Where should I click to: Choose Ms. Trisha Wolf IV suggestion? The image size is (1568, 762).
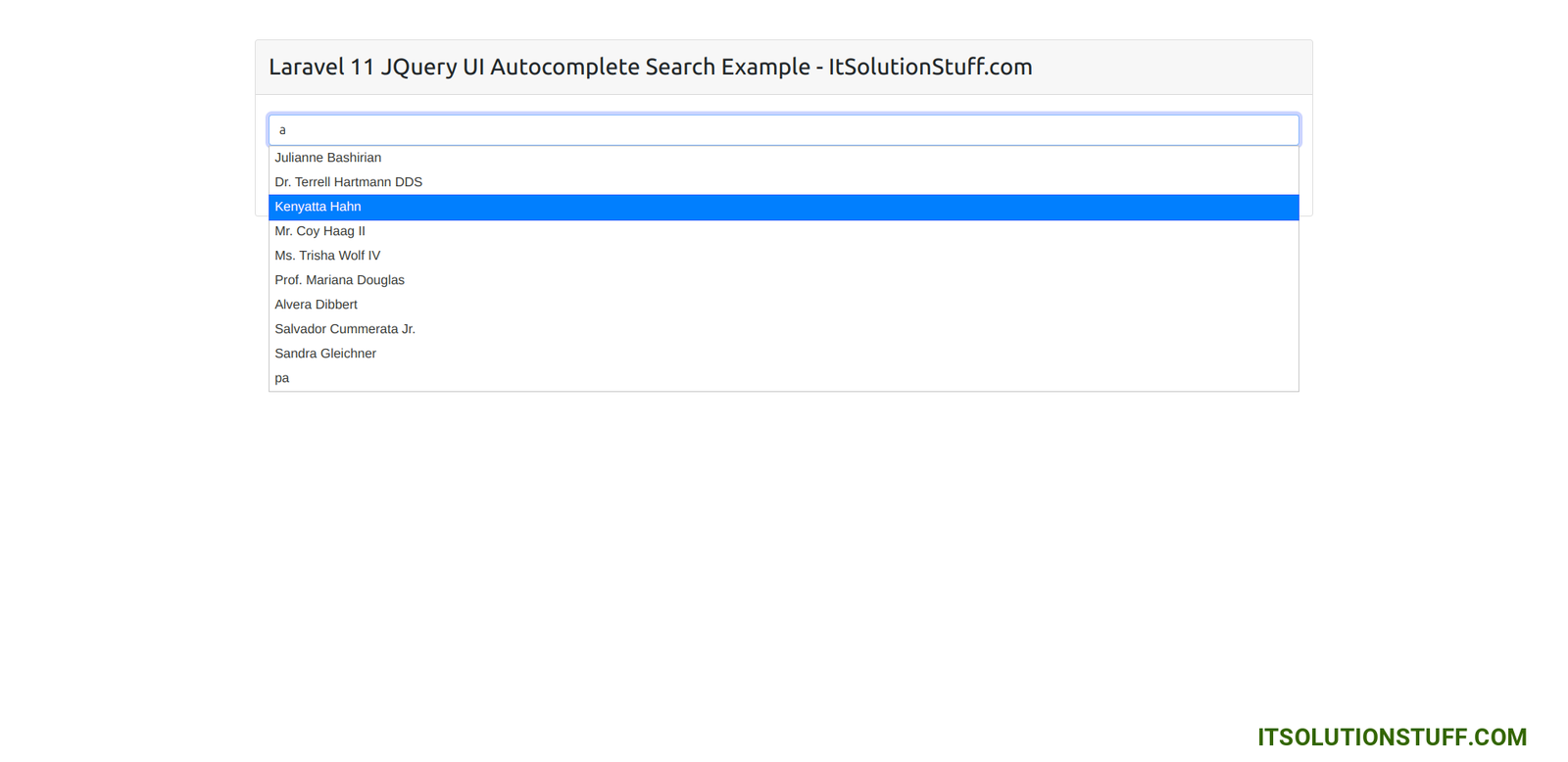click(327, 256)
